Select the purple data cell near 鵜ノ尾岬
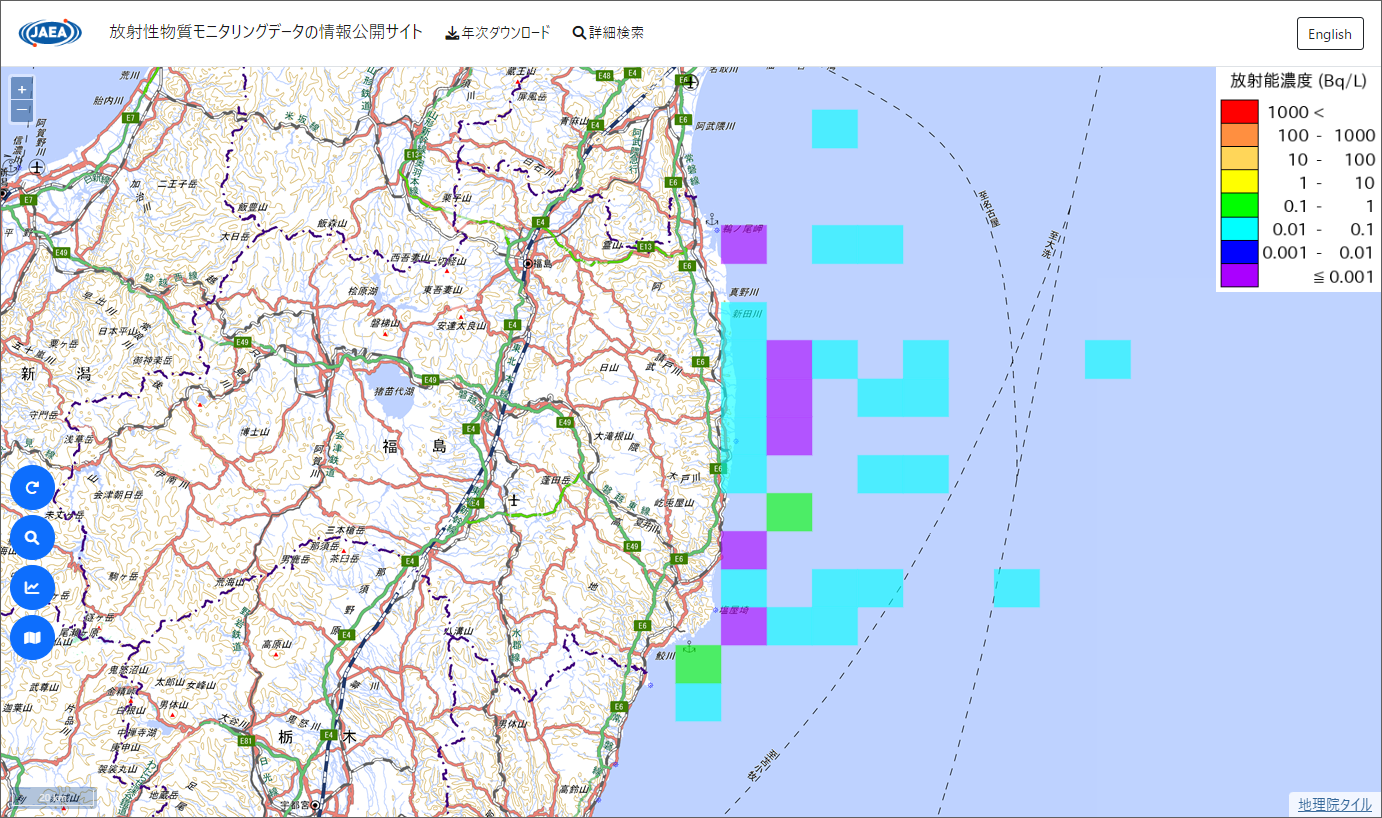This screenshot has width=1382, height=818. [x=743, y=245]
